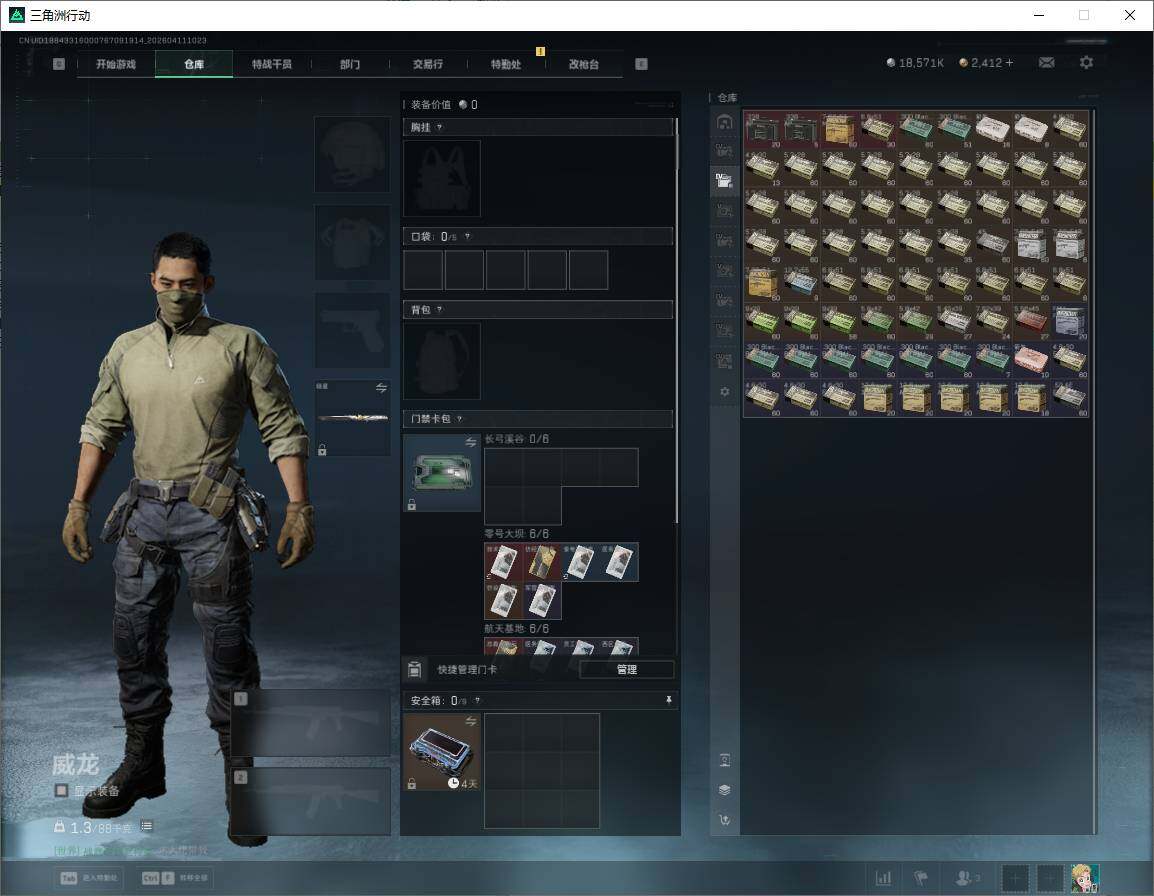Switch to the 改枪台 tab
Screen dimensions: 1154x896
click(x=584, y=64)
